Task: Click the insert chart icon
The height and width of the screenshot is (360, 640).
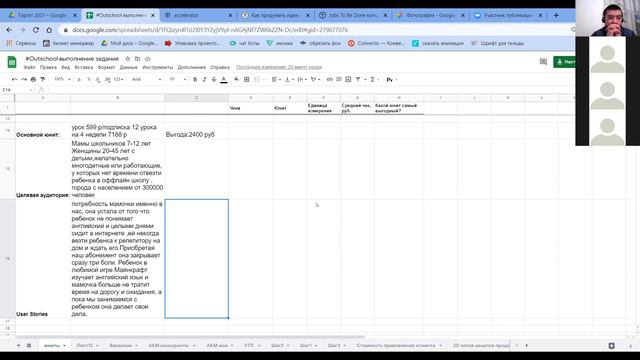Action: click(x=348, y=79)
